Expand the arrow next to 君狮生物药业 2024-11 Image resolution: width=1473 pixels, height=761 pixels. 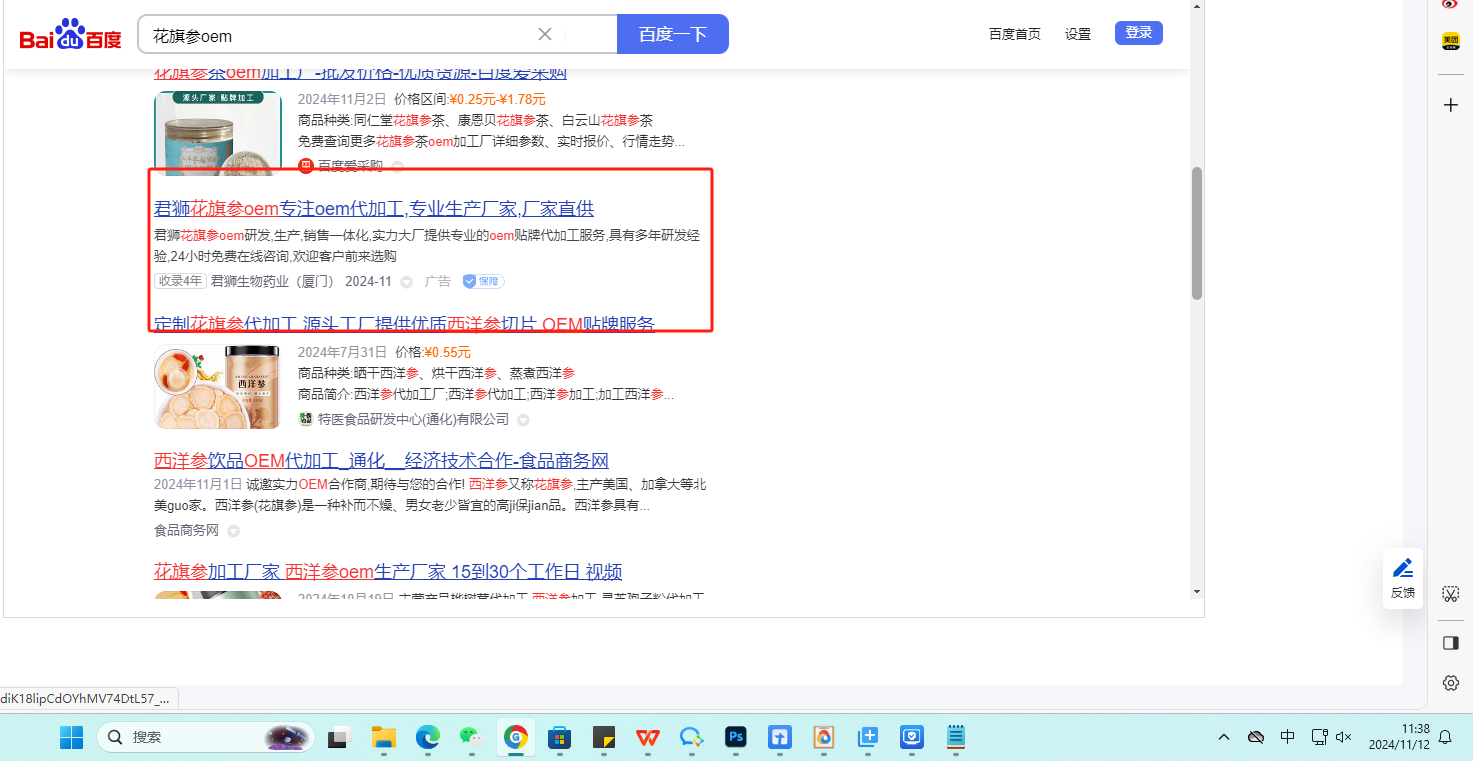407,282
